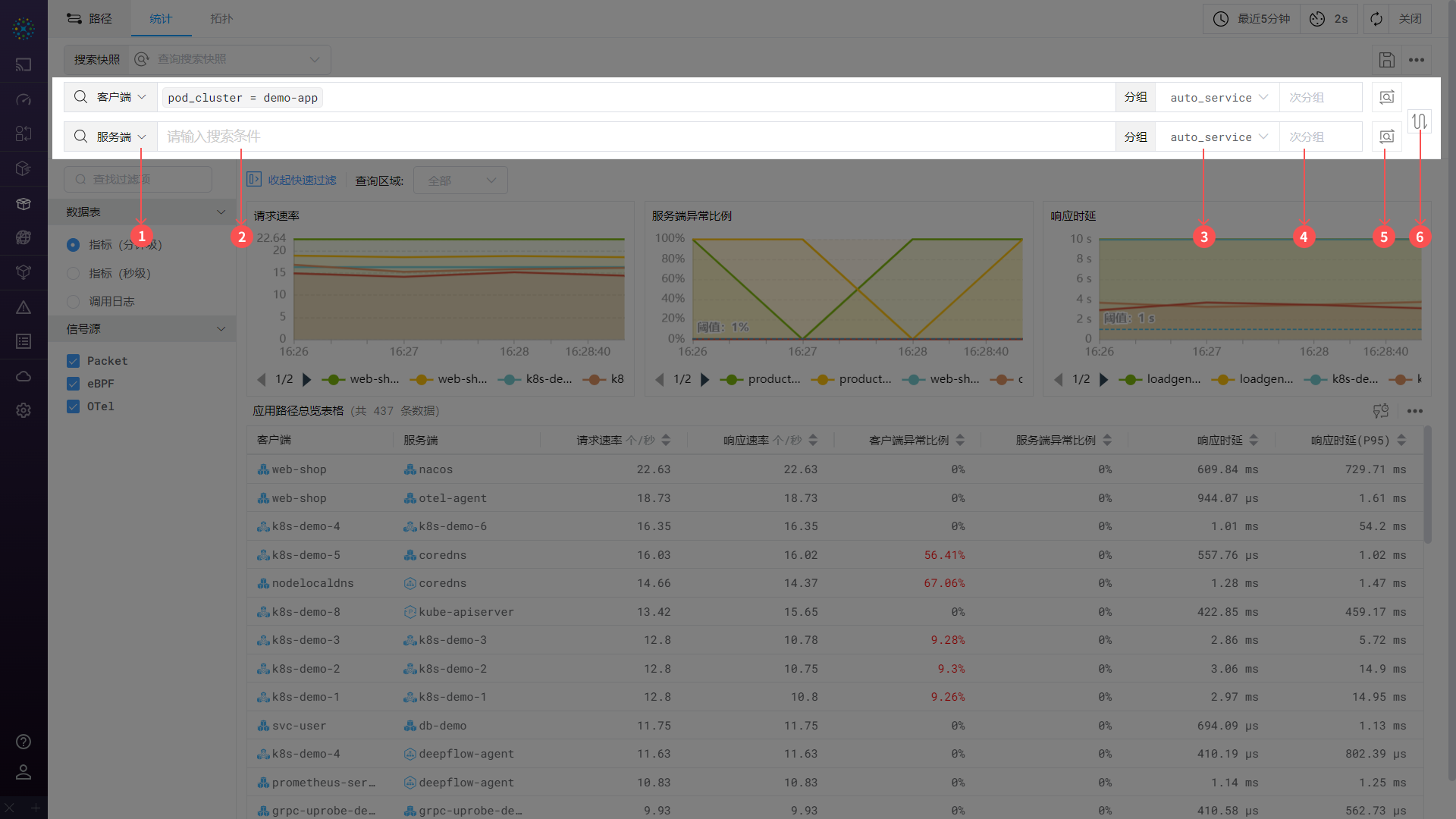Click the save search snapshot icon
Screen dimensions: 1456x819
1387,60
